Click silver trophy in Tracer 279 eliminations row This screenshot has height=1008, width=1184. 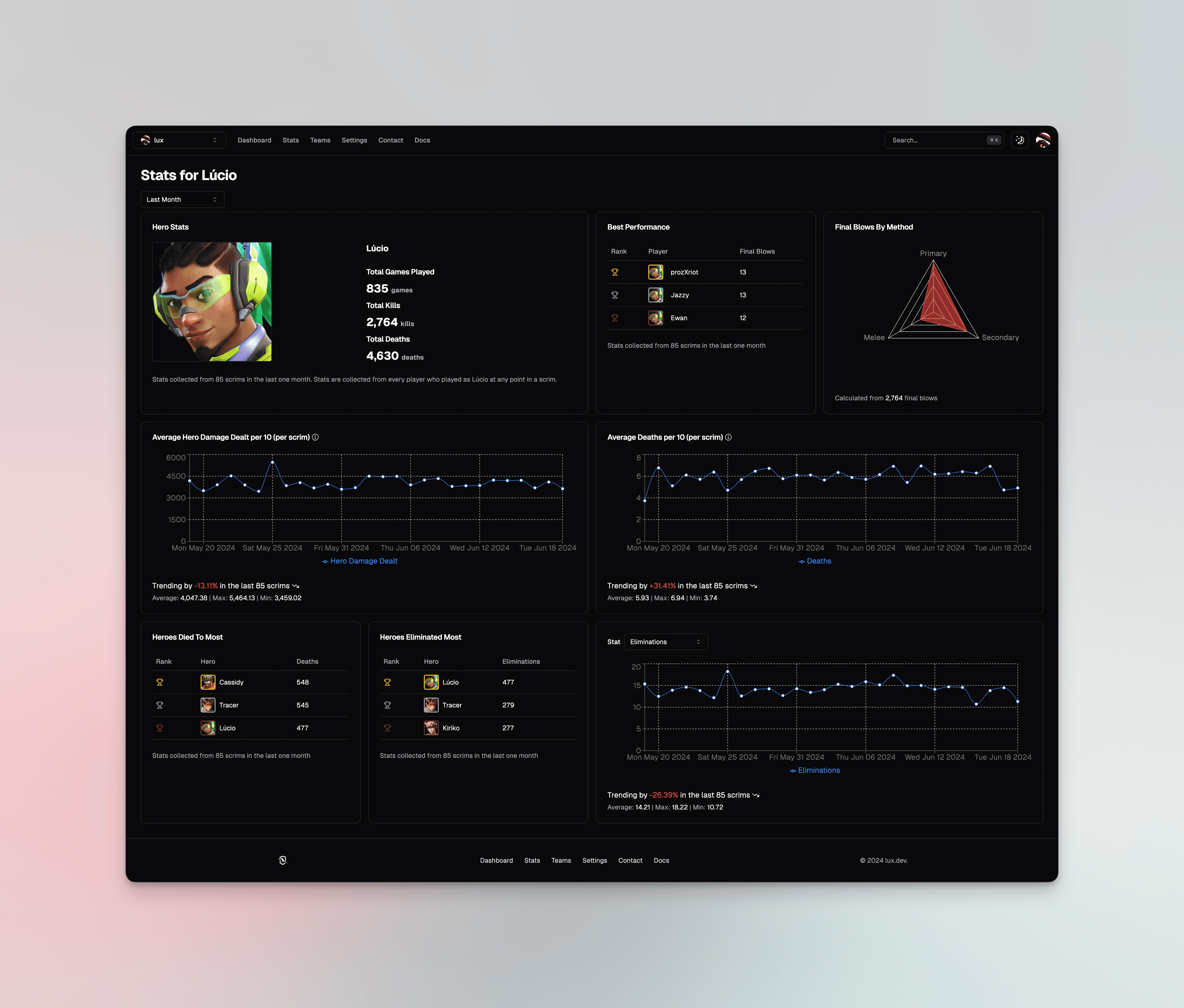[388, 705]
